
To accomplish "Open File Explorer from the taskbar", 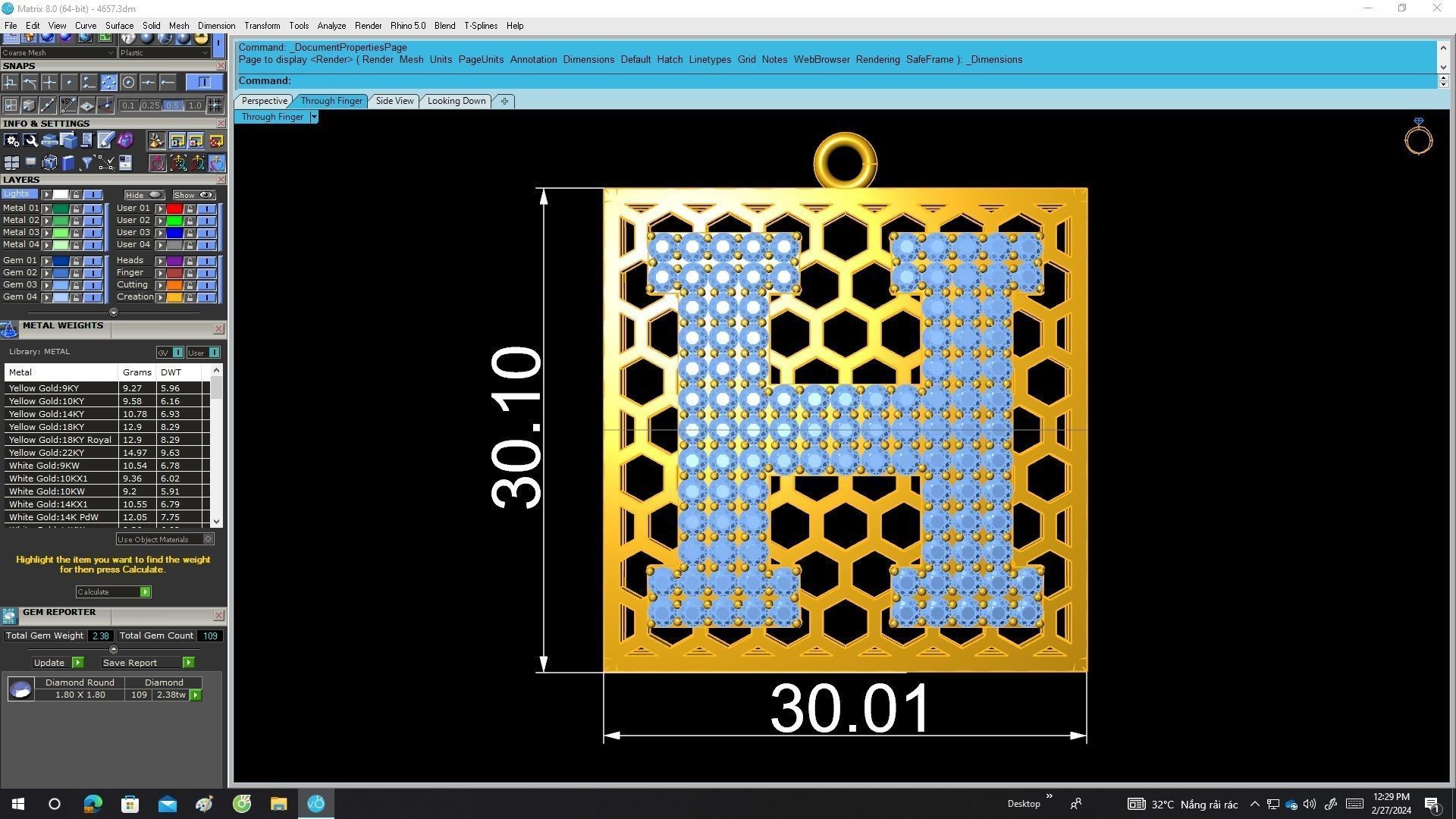I will [278, 804].
